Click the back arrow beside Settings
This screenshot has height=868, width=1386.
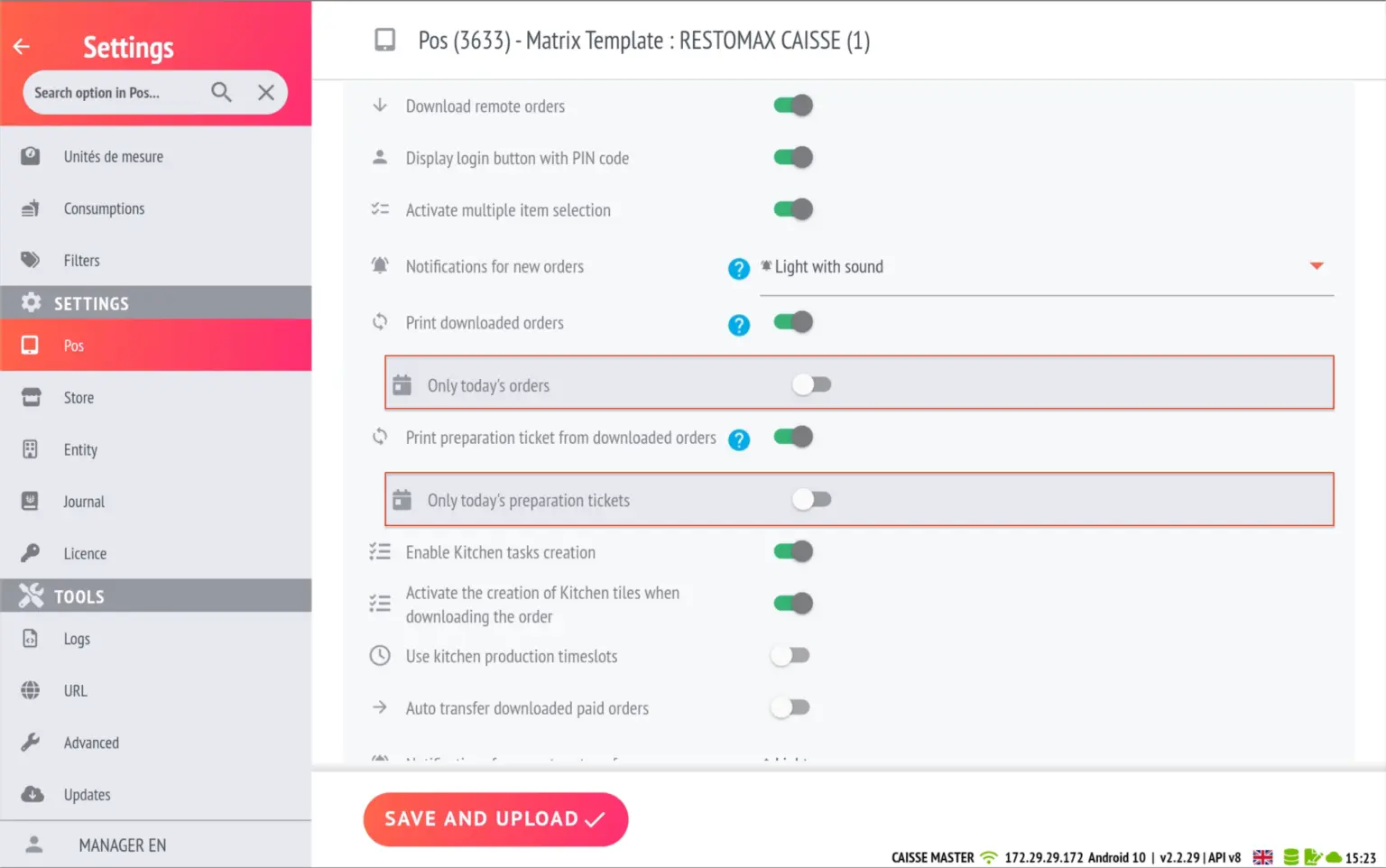22,47
